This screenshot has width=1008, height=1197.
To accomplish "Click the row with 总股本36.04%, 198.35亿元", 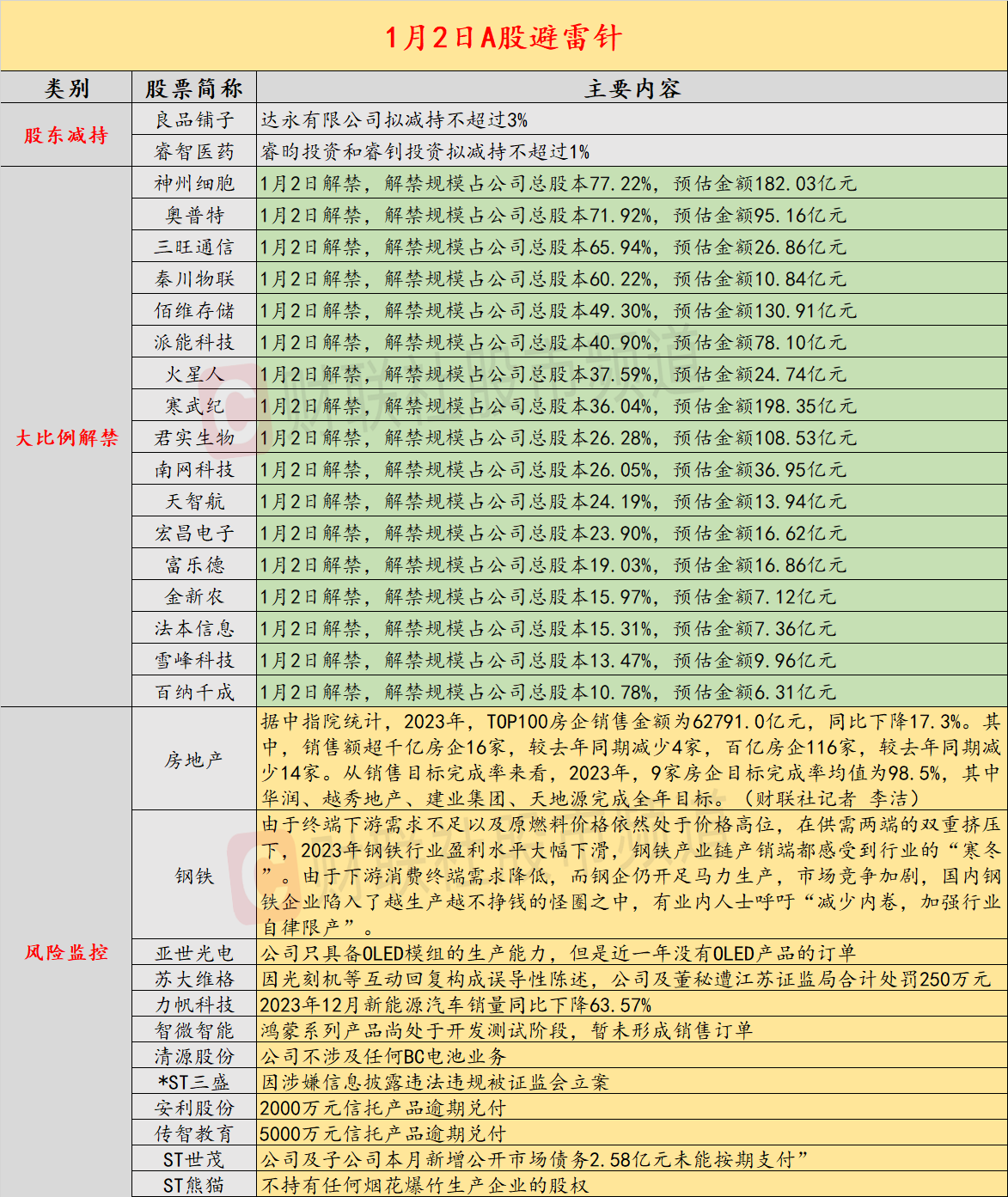I will (x=632, y=406).
